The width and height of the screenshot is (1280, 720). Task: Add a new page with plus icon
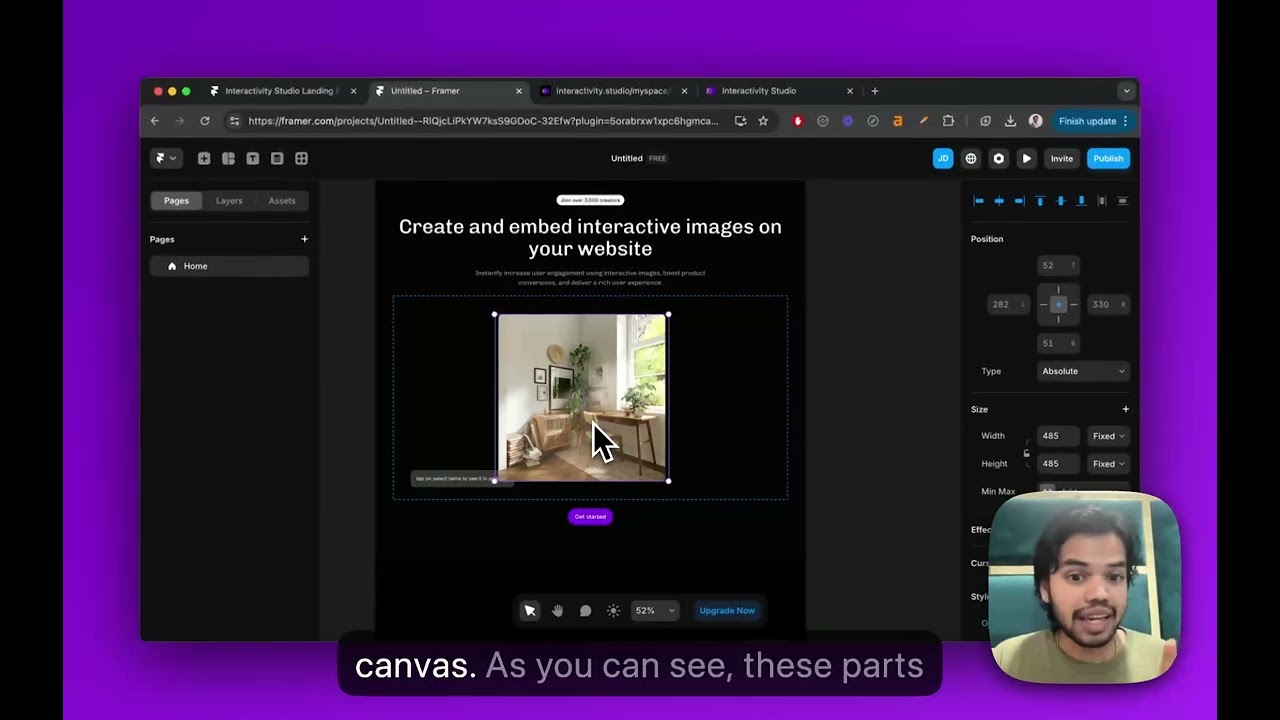(x=304, y=239)
